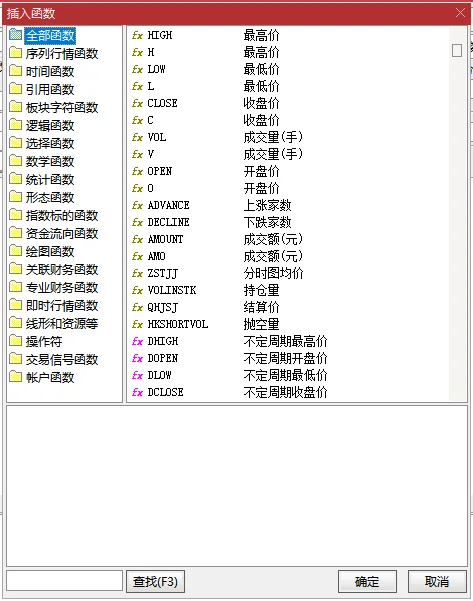
Task: Open the 操作符 category
Action: (44, 342)
